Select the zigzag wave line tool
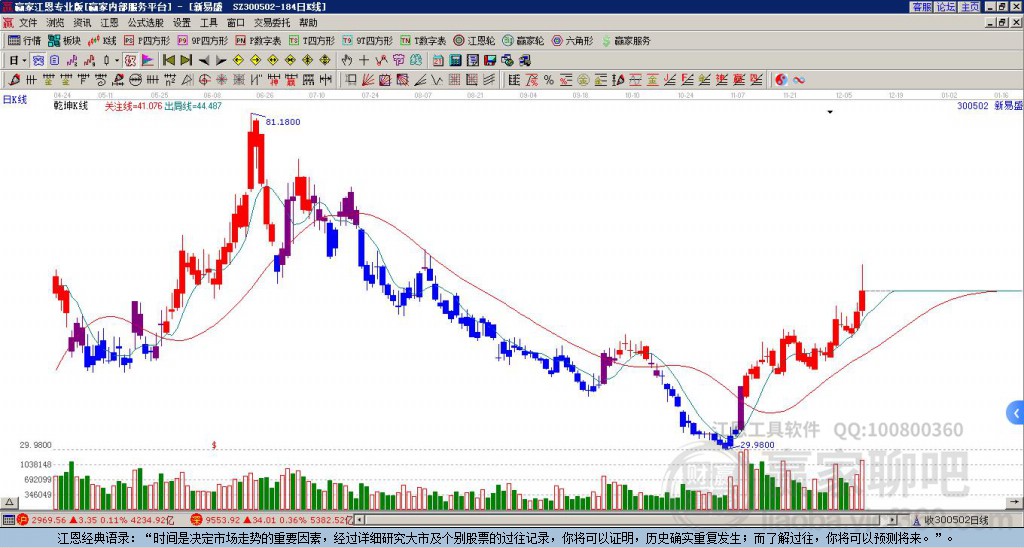1024x548 pixels. coord(437,80)
